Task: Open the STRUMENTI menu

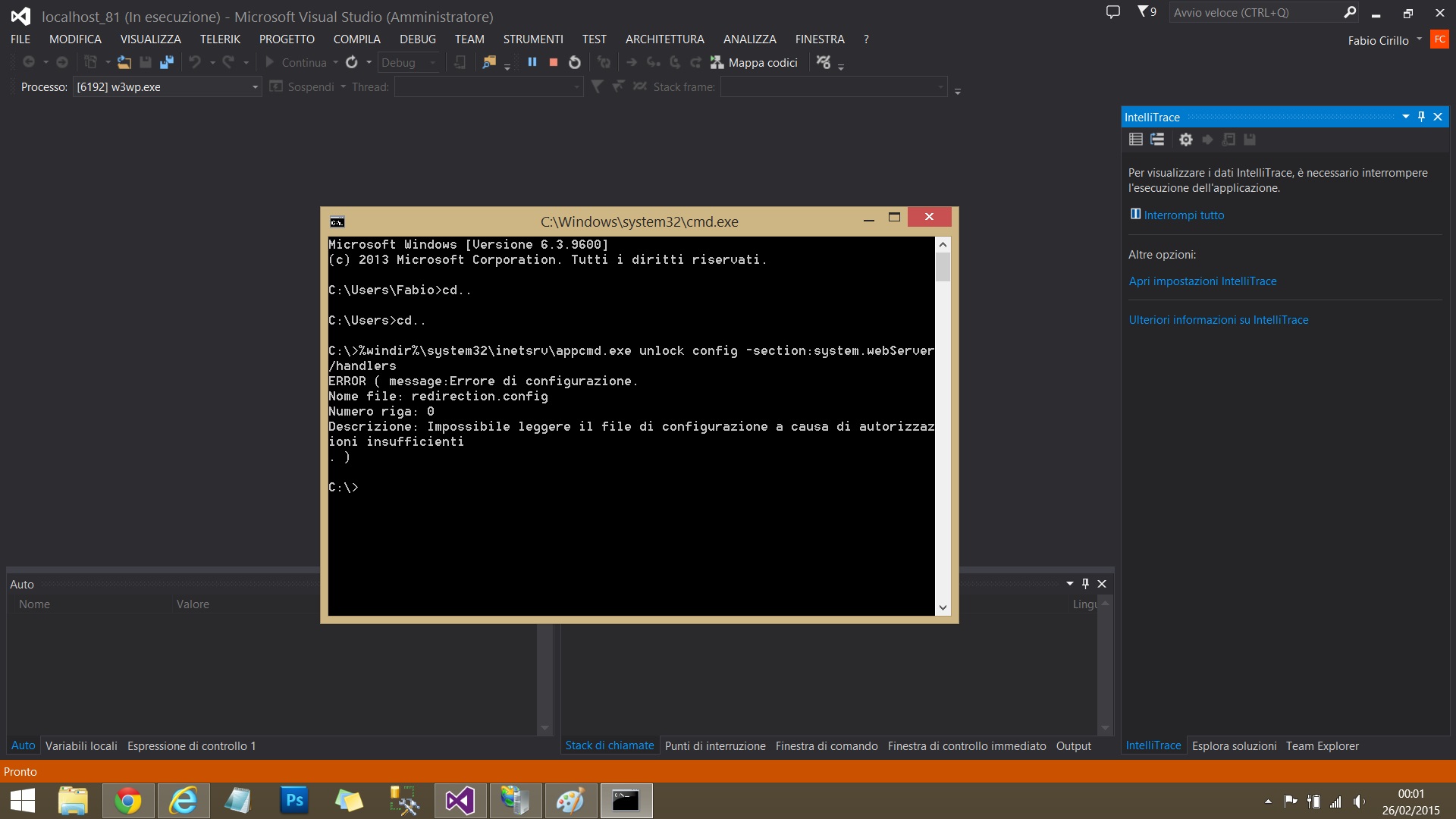Action: [x=533, y=39]
